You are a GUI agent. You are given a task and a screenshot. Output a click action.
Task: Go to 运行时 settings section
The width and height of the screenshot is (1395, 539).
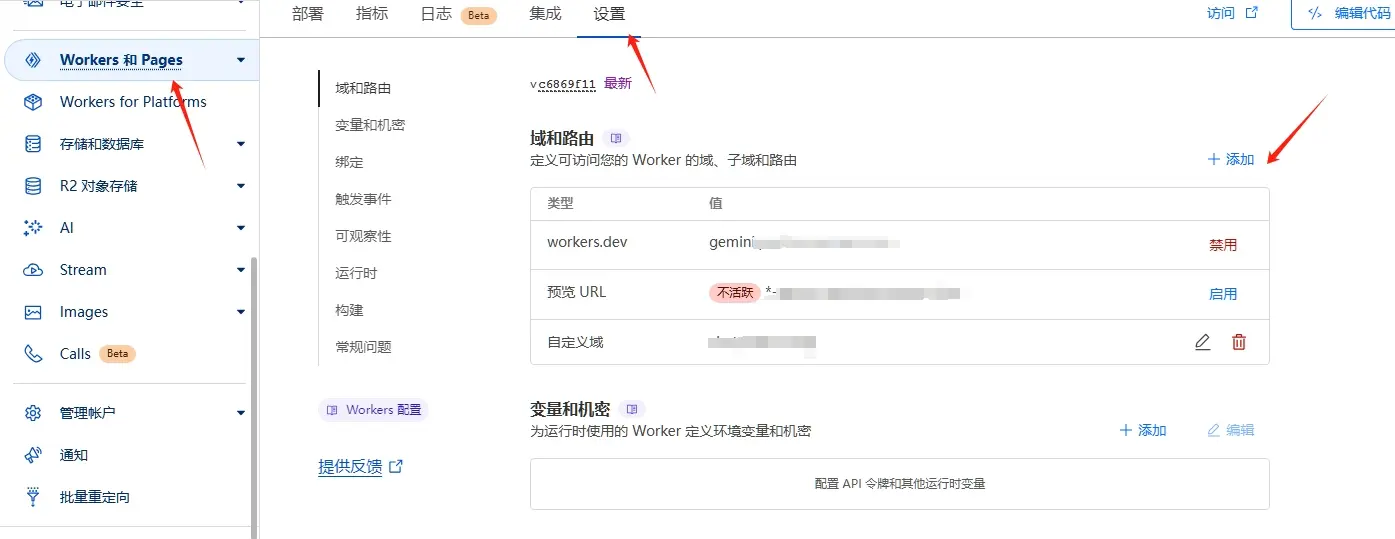pos(356,273)
